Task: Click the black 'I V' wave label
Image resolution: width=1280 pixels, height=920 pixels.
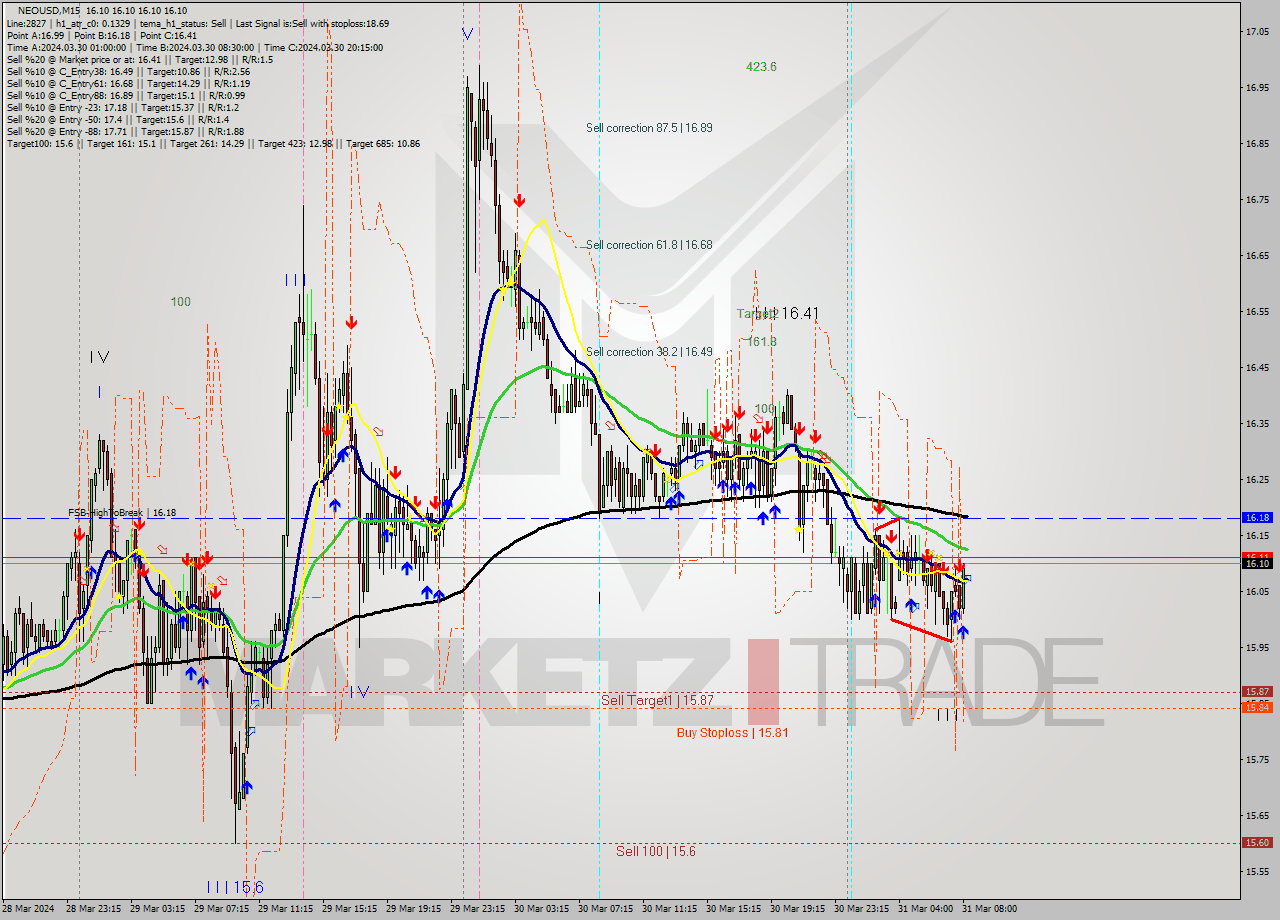Action: 99,357
